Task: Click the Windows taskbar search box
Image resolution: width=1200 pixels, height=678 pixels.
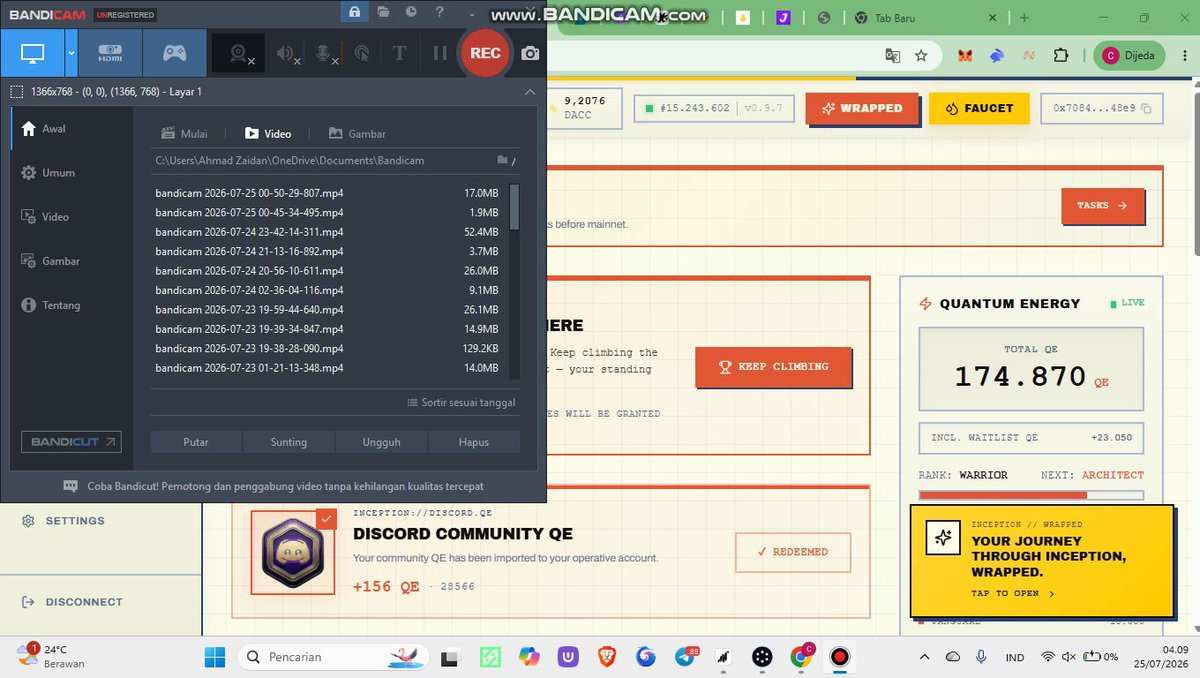Action: (x=335, y=657)
